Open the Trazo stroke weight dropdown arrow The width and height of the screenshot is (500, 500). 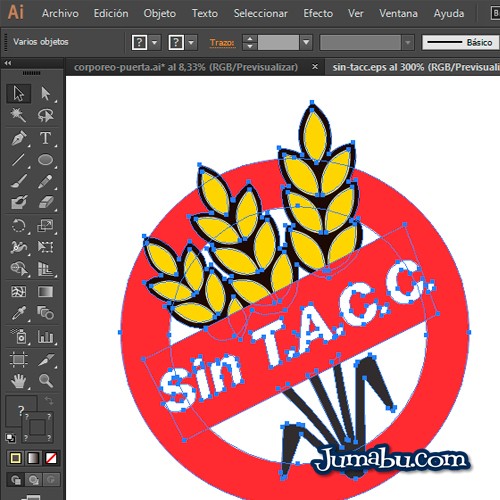pyautogui.click(x=306, y=43)
